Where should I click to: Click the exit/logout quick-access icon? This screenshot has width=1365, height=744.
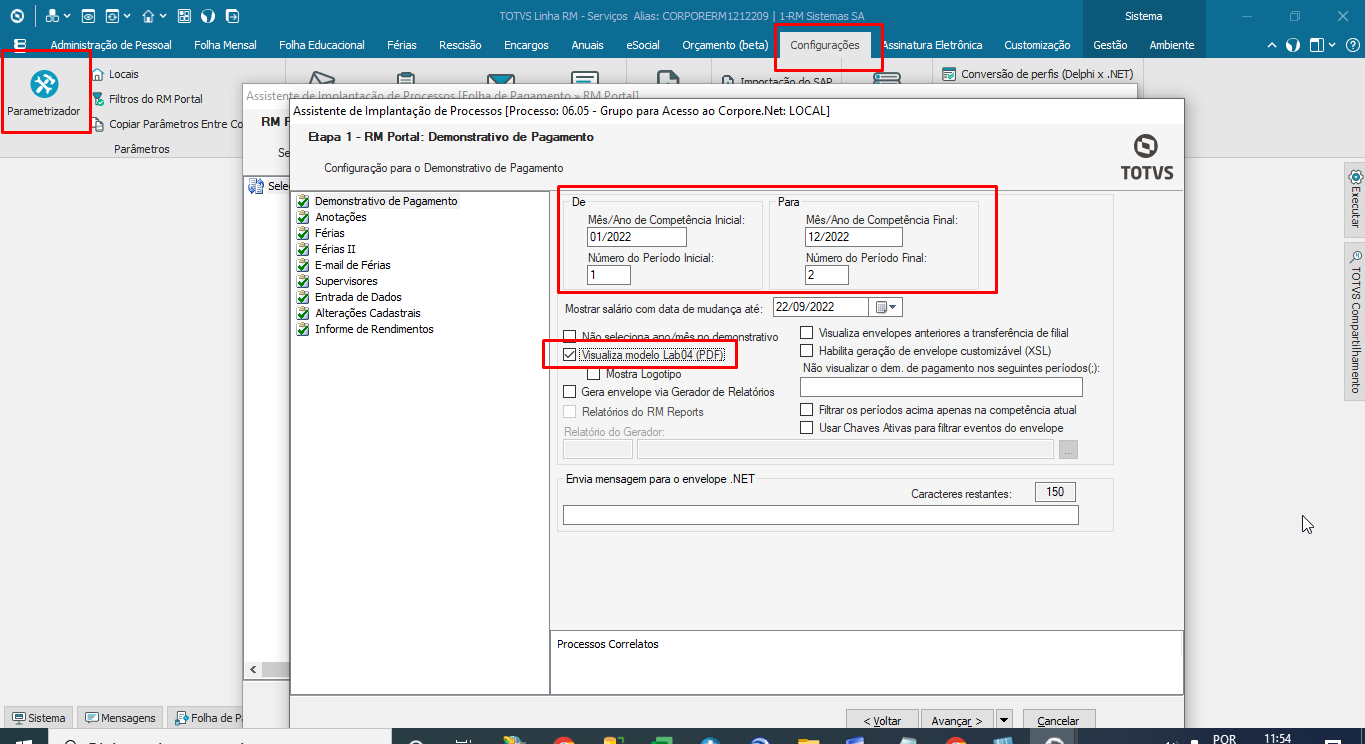click(x=232, y=16)
